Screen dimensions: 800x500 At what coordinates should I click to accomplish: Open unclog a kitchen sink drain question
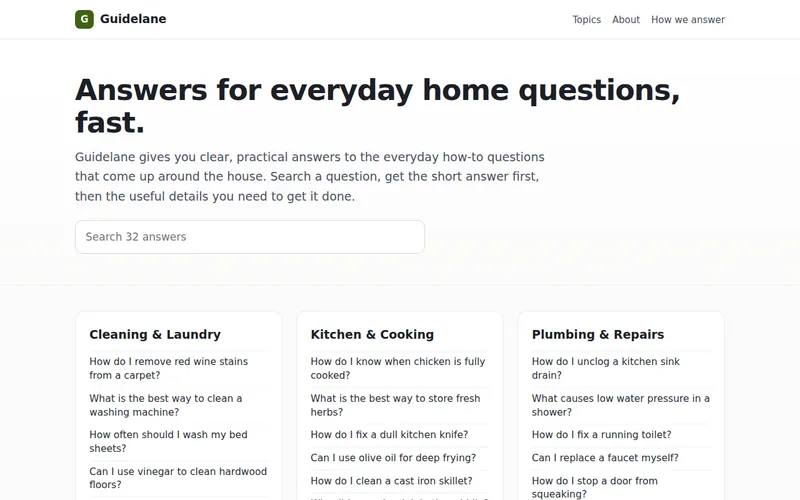click(606, 368)
